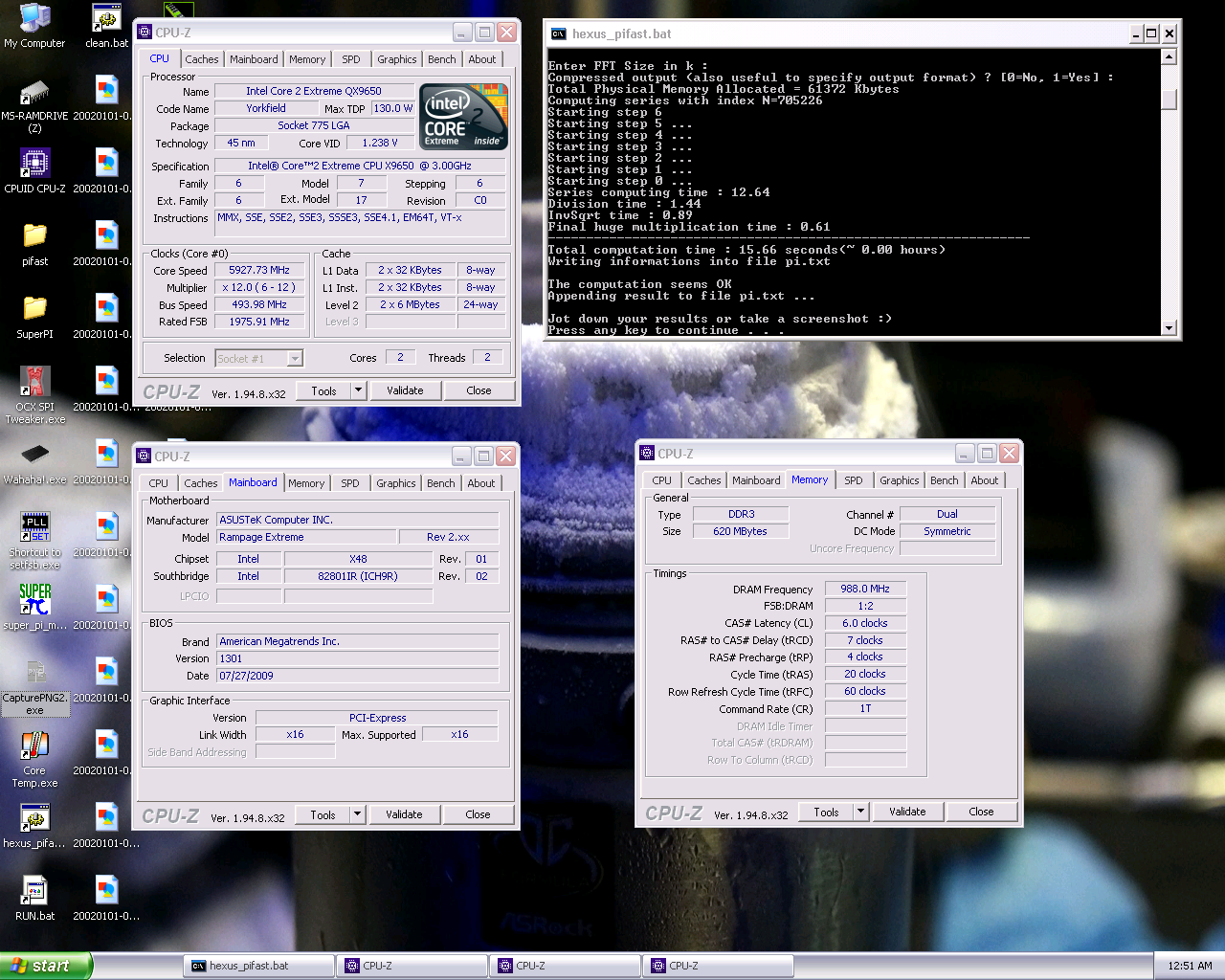Click the memory Type value DDR3

pyautogui.click(x=741, y=514)
